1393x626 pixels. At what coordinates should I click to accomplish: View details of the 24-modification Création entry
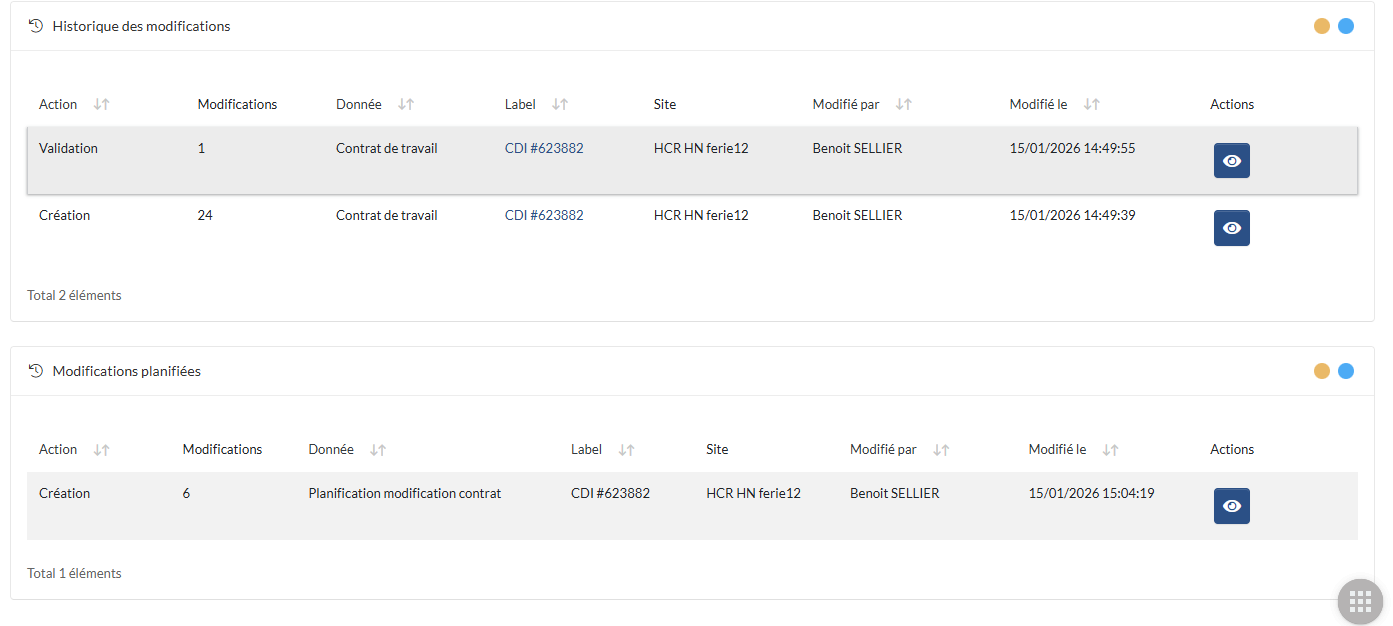tap(1231, 228)
